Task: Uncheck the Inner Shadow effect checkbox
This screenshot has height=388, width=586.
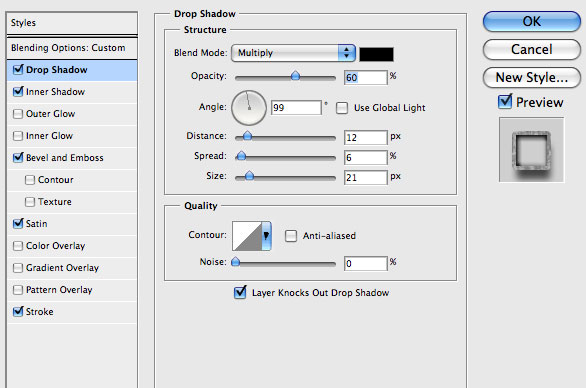Action: point(18,92)
